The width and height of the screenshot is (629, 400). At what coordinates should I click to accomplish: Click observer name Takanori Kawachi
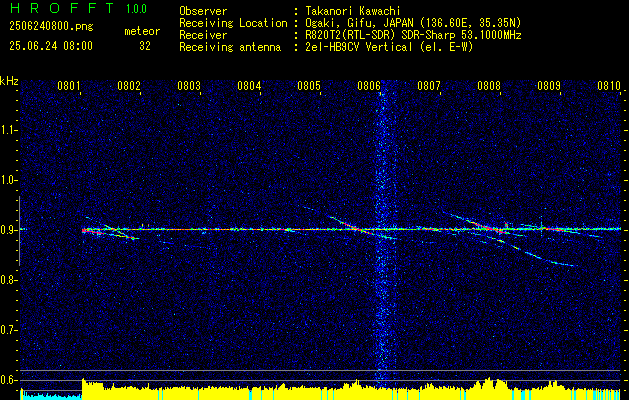351,11
